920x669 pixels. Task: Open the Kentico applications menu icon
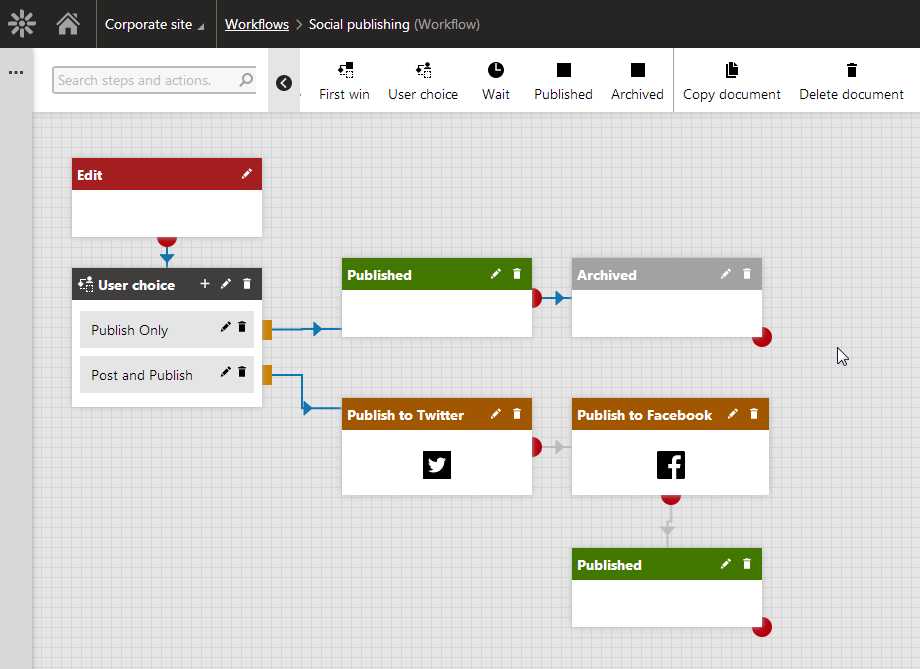point(21,22)
